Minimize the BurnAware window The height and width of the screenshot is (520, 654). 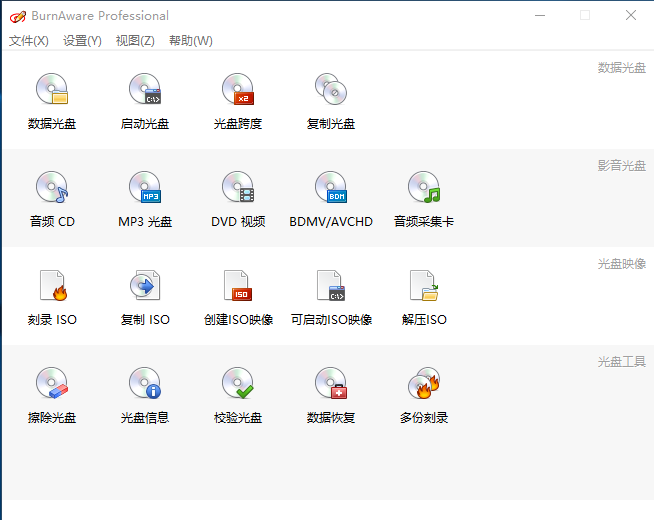(x=540, y=15)
